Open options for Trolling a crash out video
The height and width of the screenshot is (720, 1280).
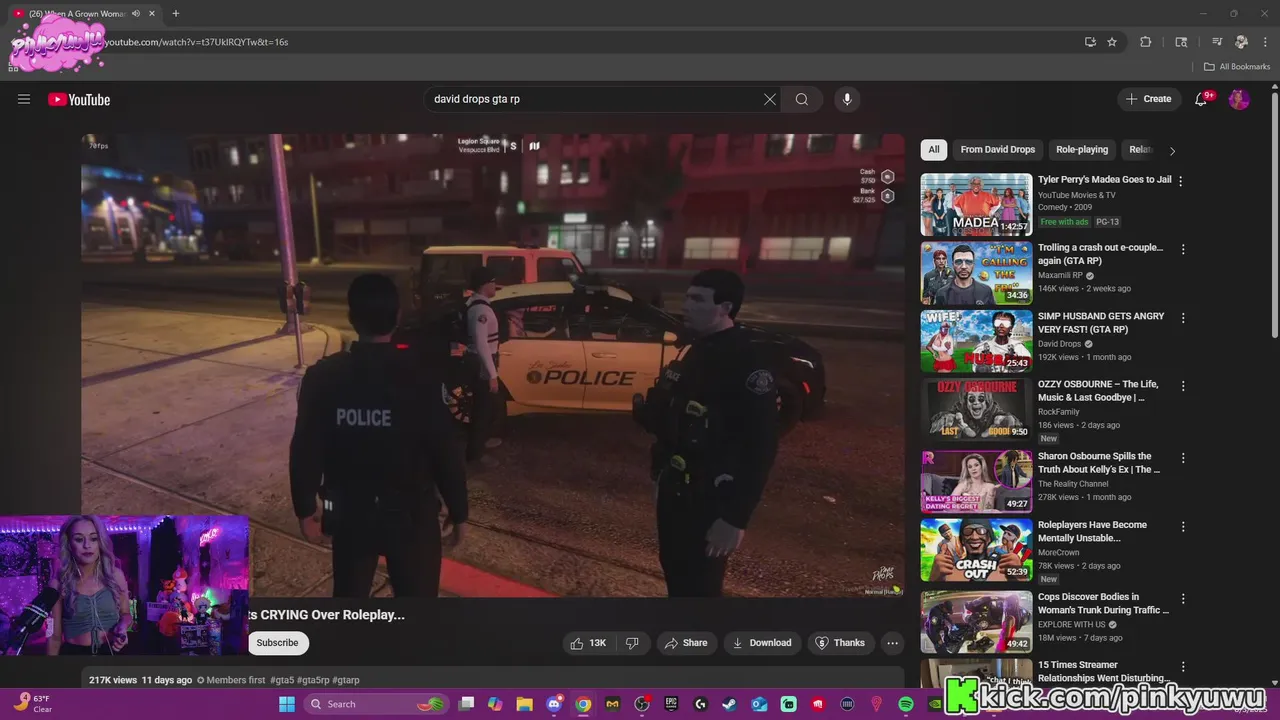coord(1183,249)
